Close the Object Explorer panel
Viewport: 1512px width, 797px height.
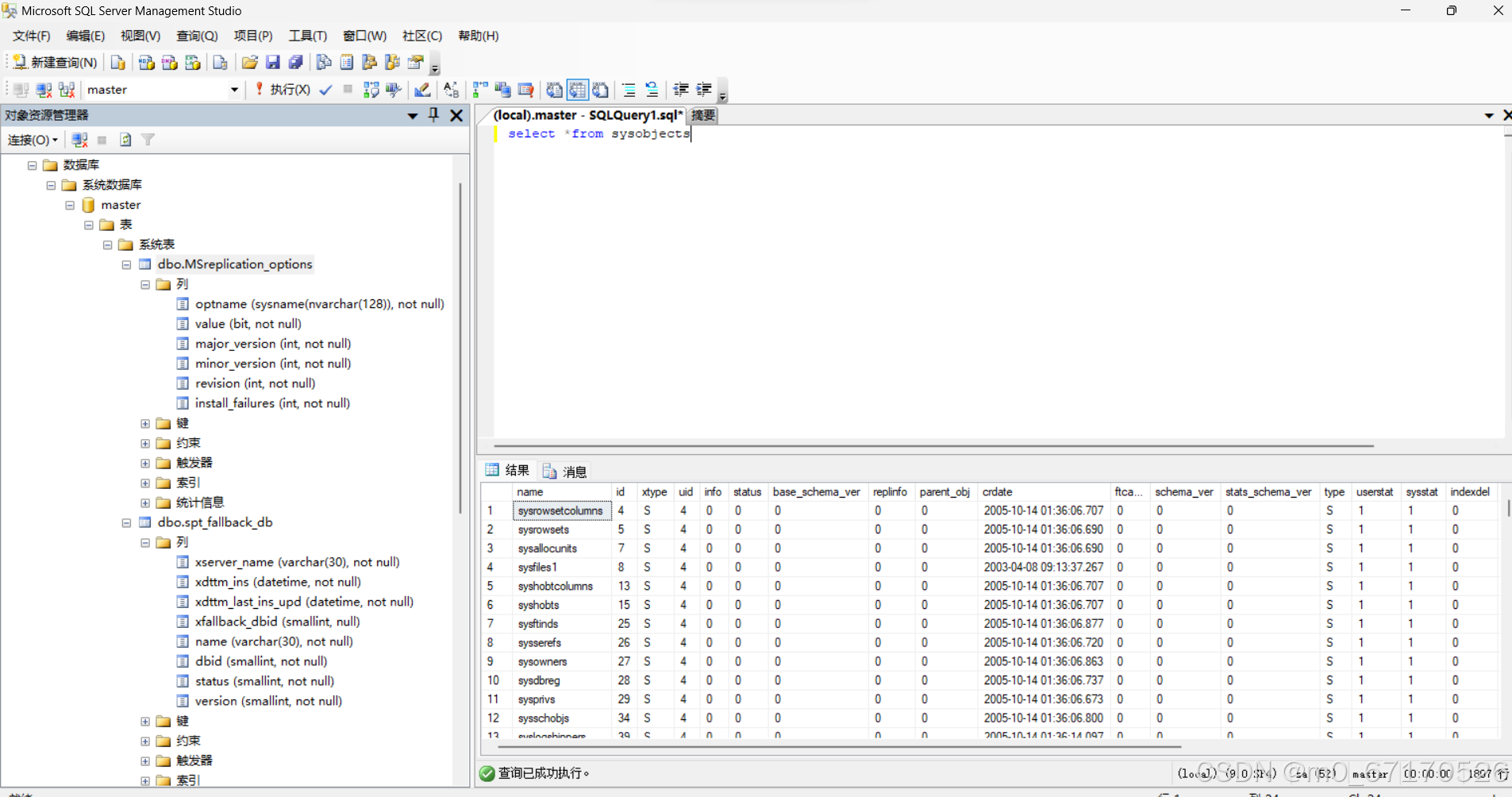tap(456, 115)
